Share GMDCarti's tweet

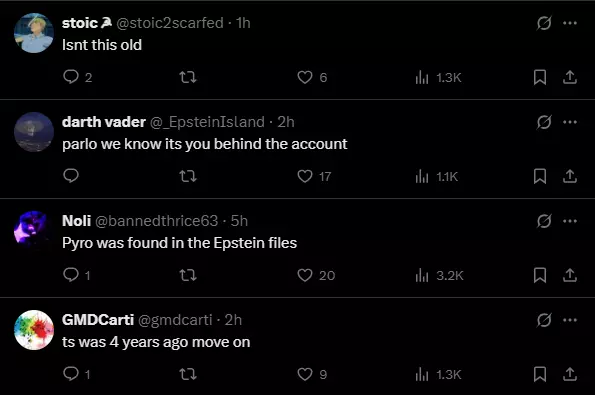570,374
